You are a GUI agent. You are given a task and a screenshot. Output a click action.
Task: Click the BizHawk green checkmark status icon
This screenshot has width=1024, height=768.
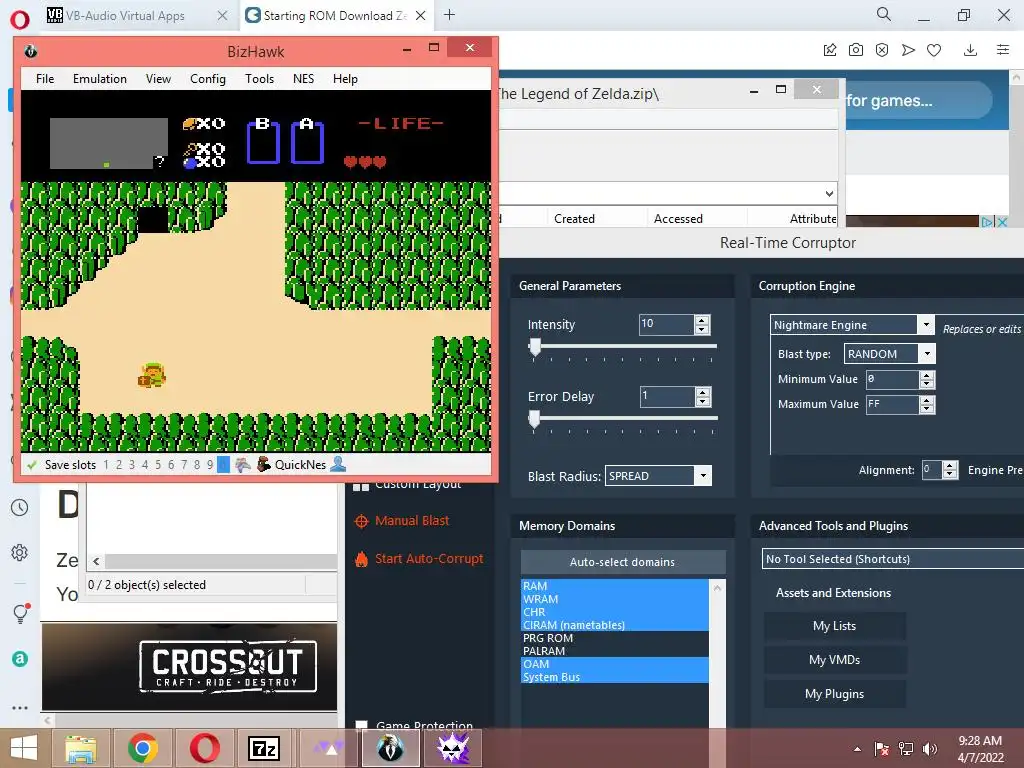(31, 465)
